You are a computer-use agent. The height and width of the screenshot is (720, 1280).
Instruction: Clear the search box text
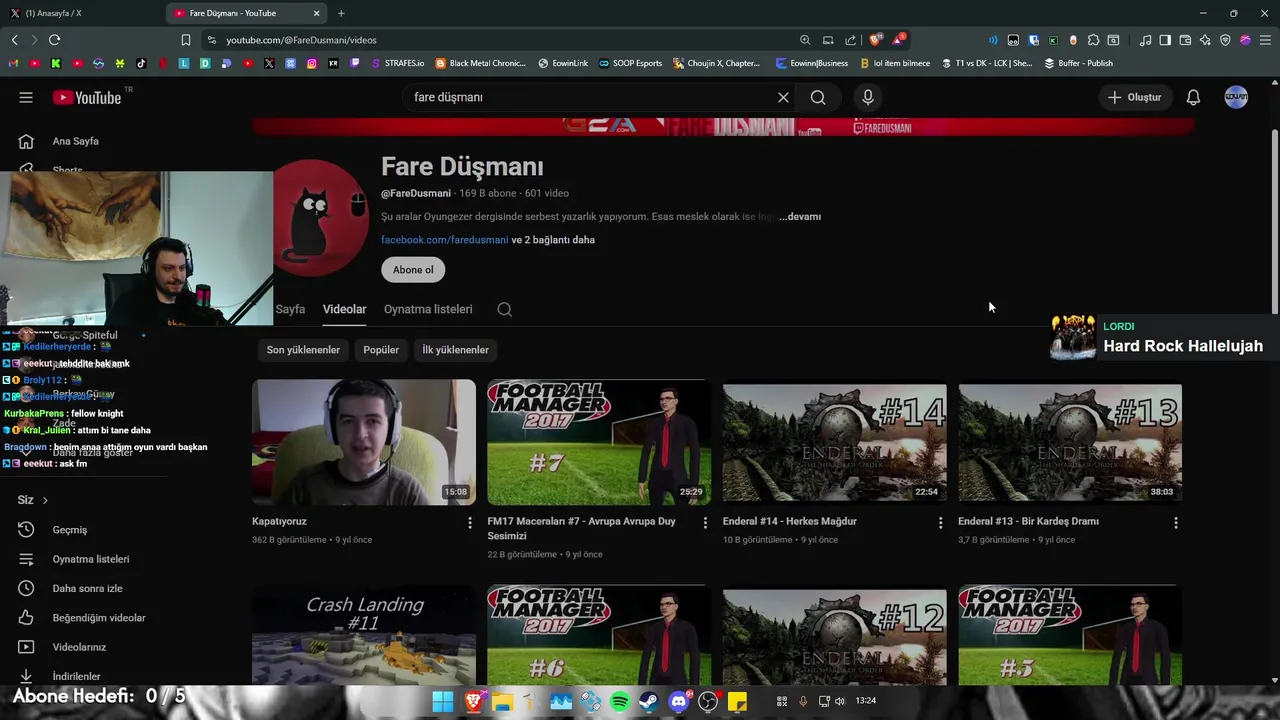pyautogui.click(x=783, y=97)
